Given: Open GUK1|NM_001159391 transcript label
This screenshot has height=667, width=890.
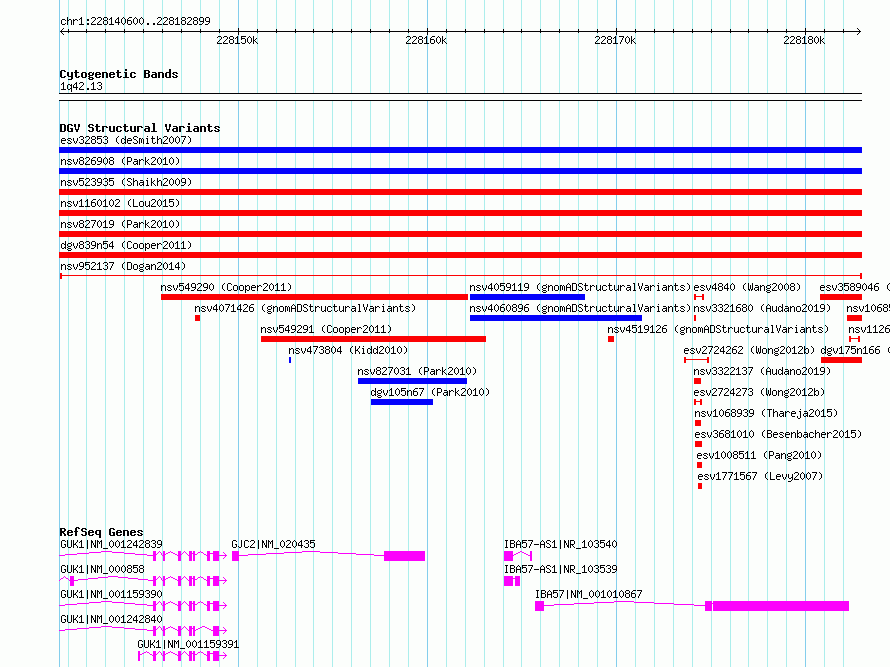Looking at the screenshot, I should [x=188, y=644].
